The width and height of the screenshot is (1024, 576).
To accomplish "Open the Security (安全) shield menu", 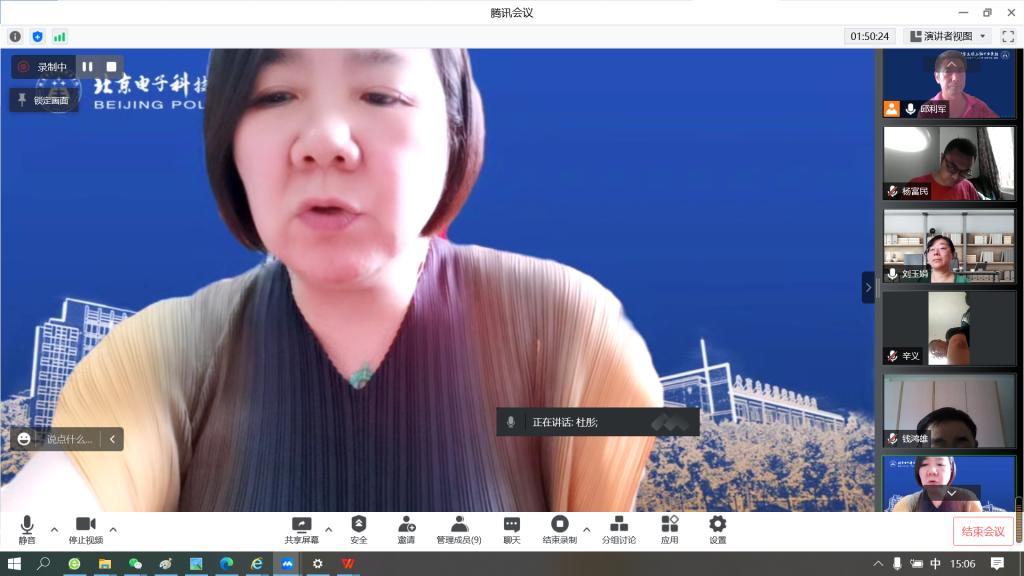I will click(x=358, y=525).
